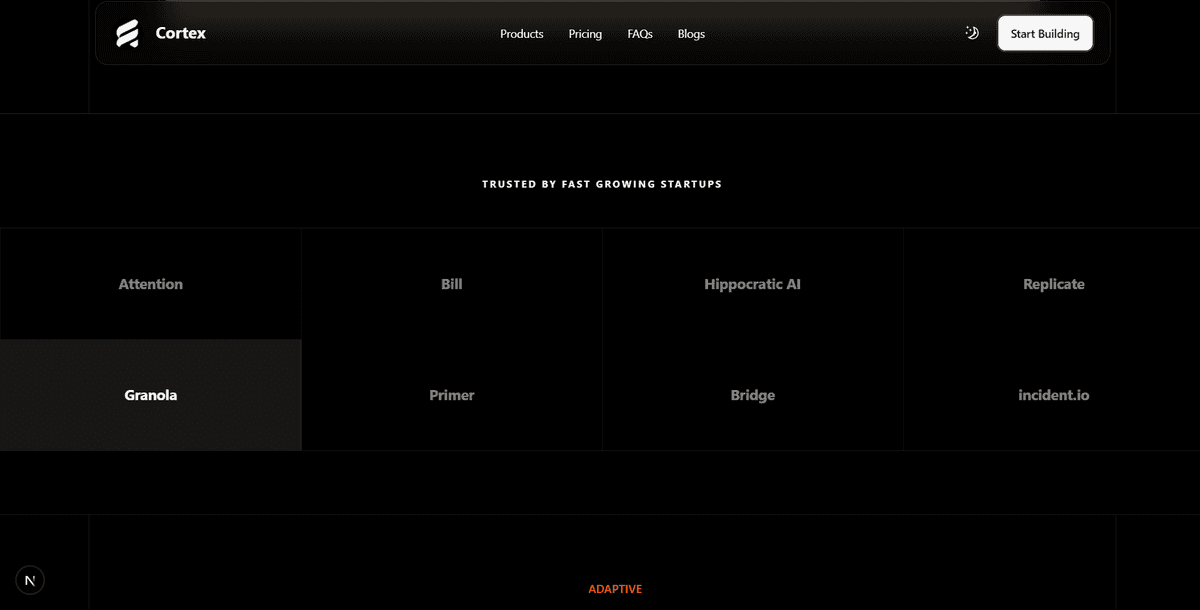This screenshot has width=1200, height=610.
Task: Select the Hippocratic AI tile
Action: 753,284
